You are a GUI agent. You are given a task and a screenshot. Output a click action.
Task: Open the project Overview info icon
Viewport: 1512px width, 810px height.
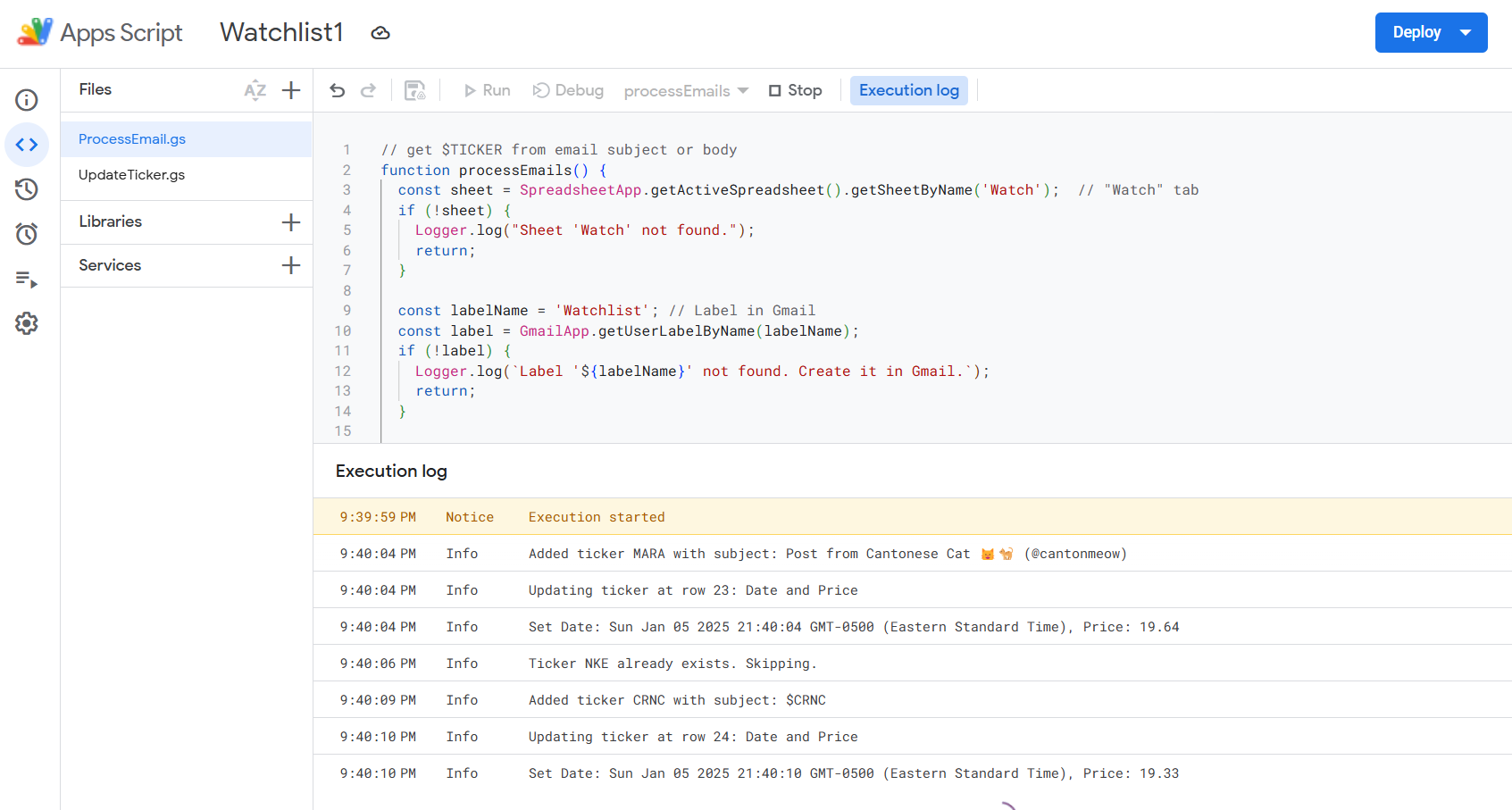point(27,99)
